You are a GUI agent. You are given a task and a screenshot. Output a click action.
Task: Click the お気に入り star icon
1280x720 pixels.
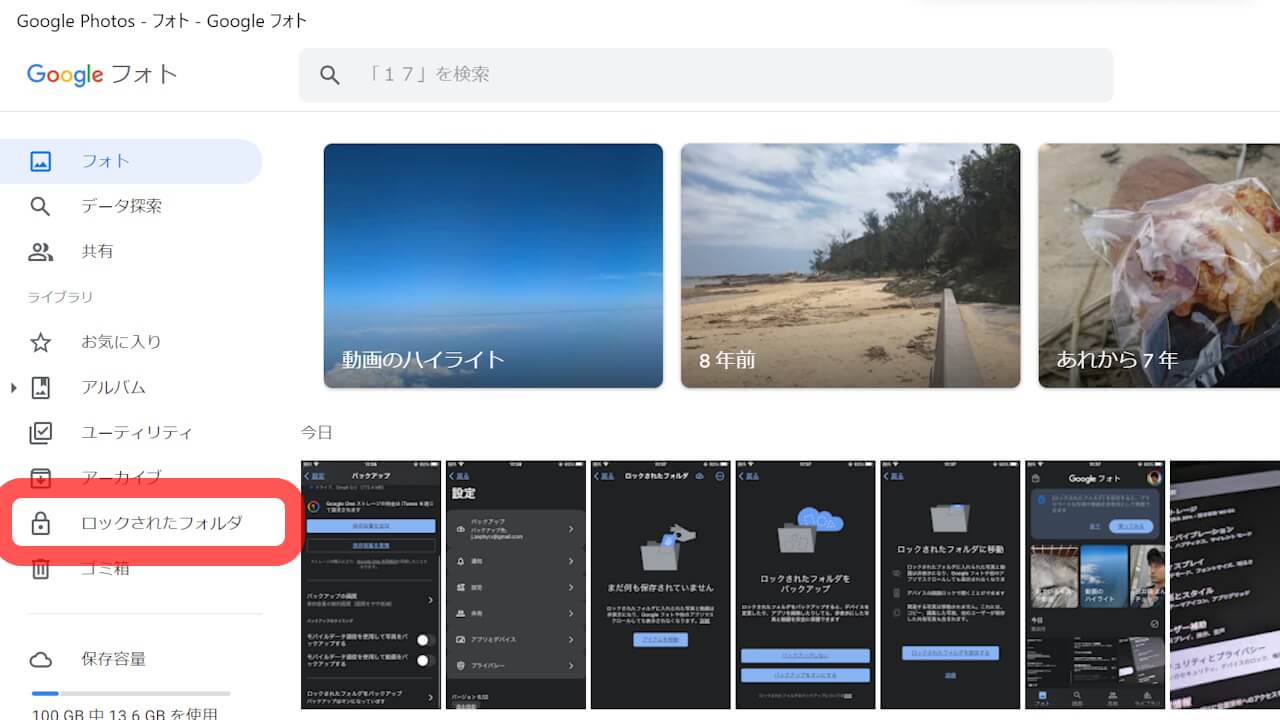[40, 341]
